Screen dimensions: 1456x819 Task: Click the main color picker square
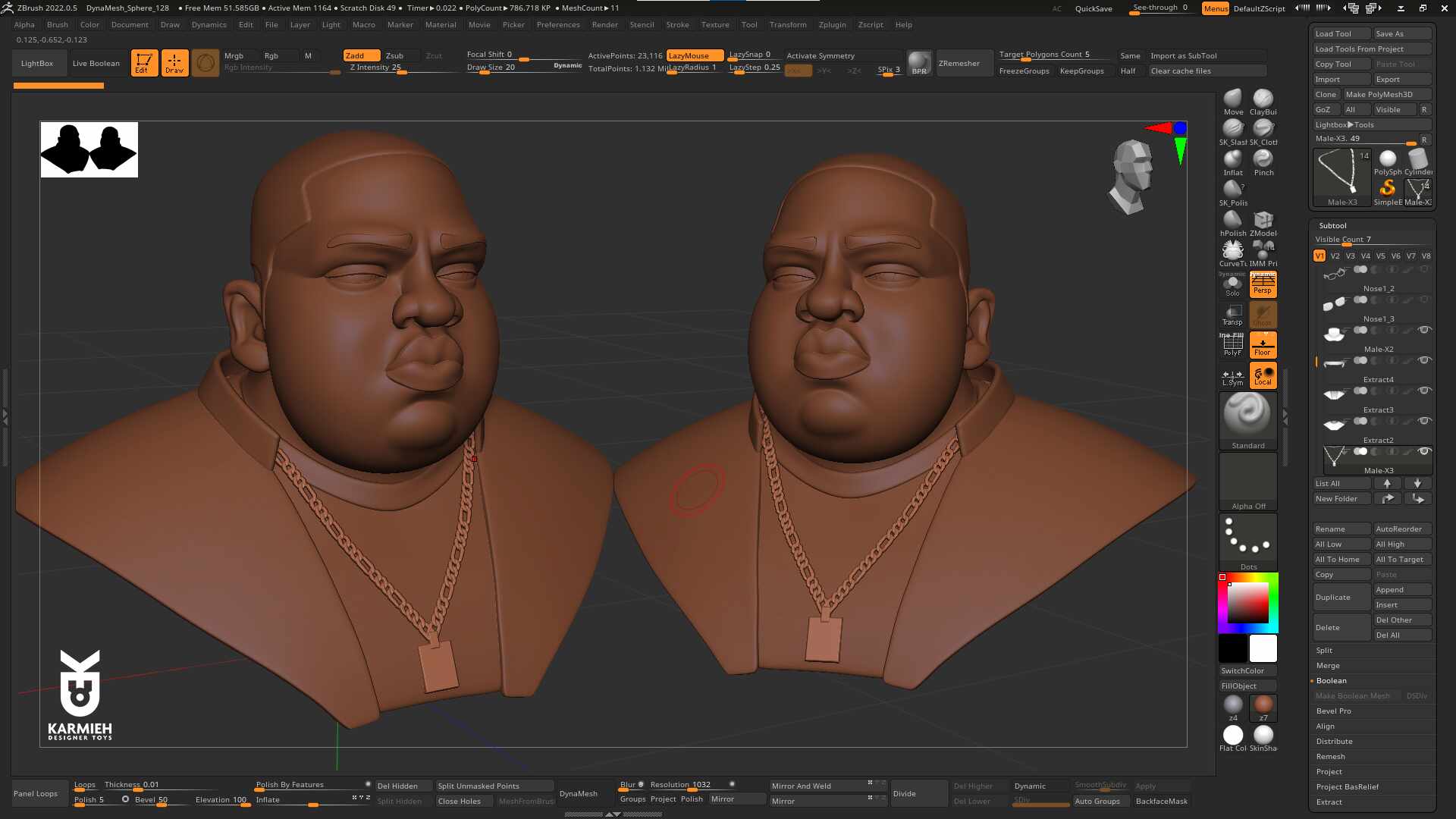[1248, 603]
